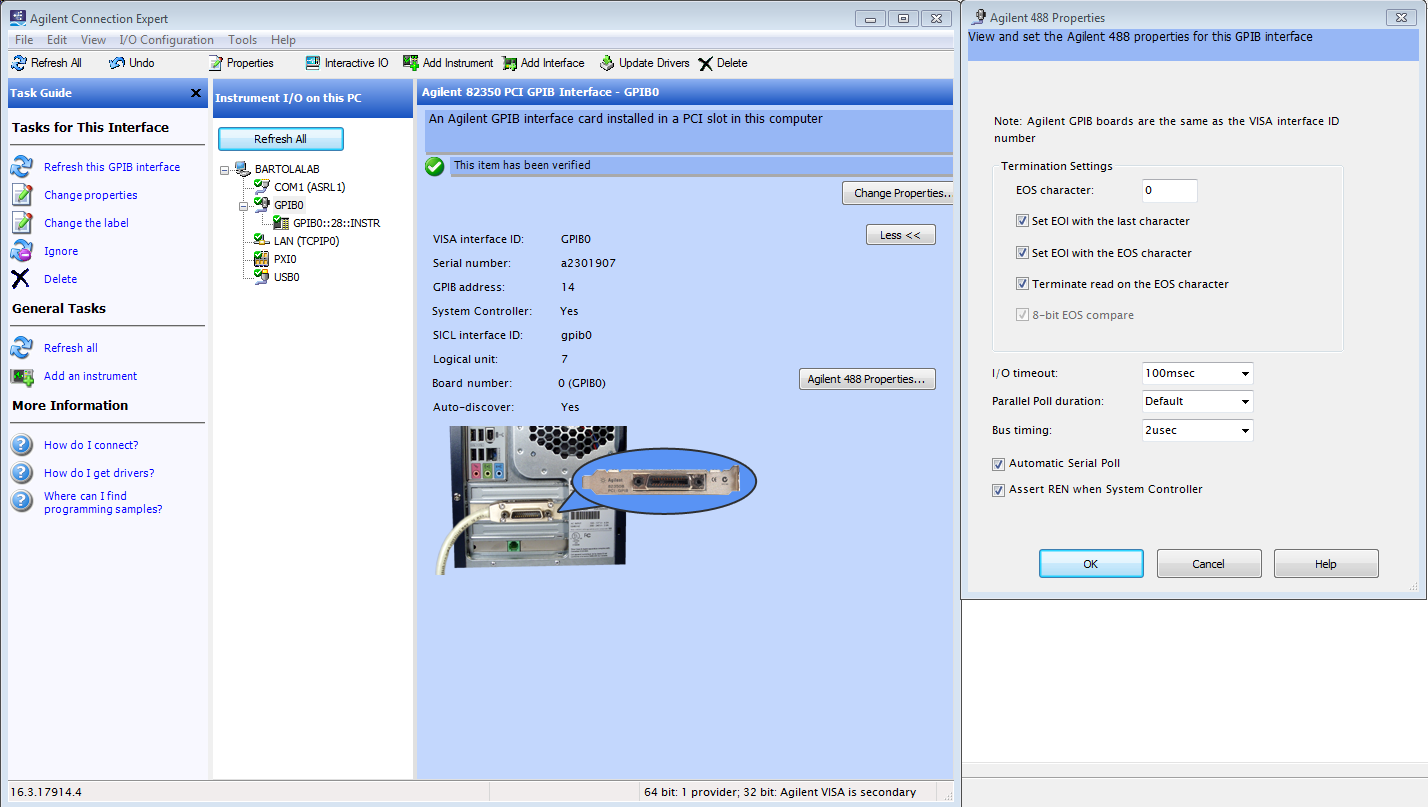Click the Refresh All button in instrument panel

click(x=280, y=139)
